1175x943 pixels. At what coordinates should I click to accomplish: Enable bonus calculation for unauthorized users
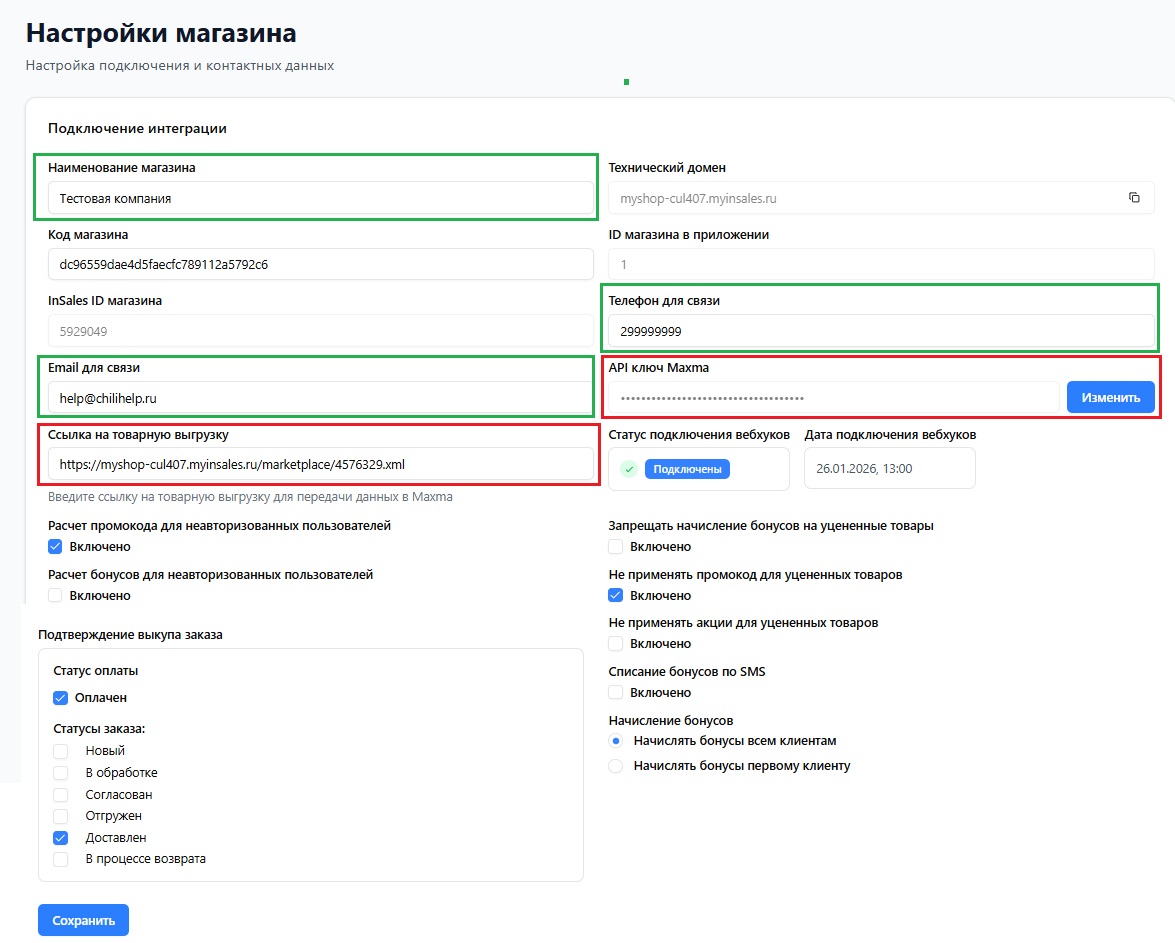(56, 596)
